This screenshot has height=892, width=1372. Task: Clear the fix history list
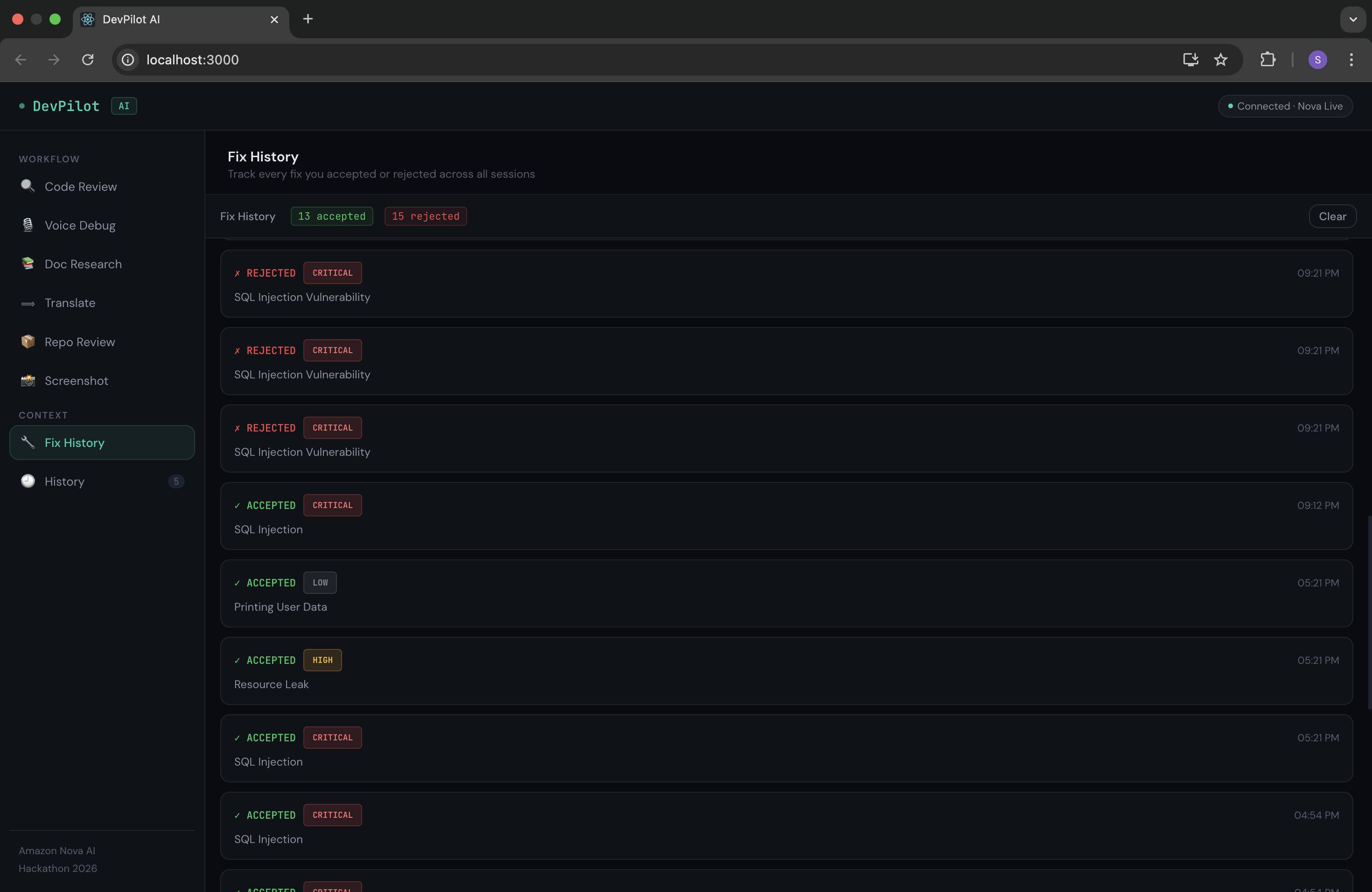1332,216
